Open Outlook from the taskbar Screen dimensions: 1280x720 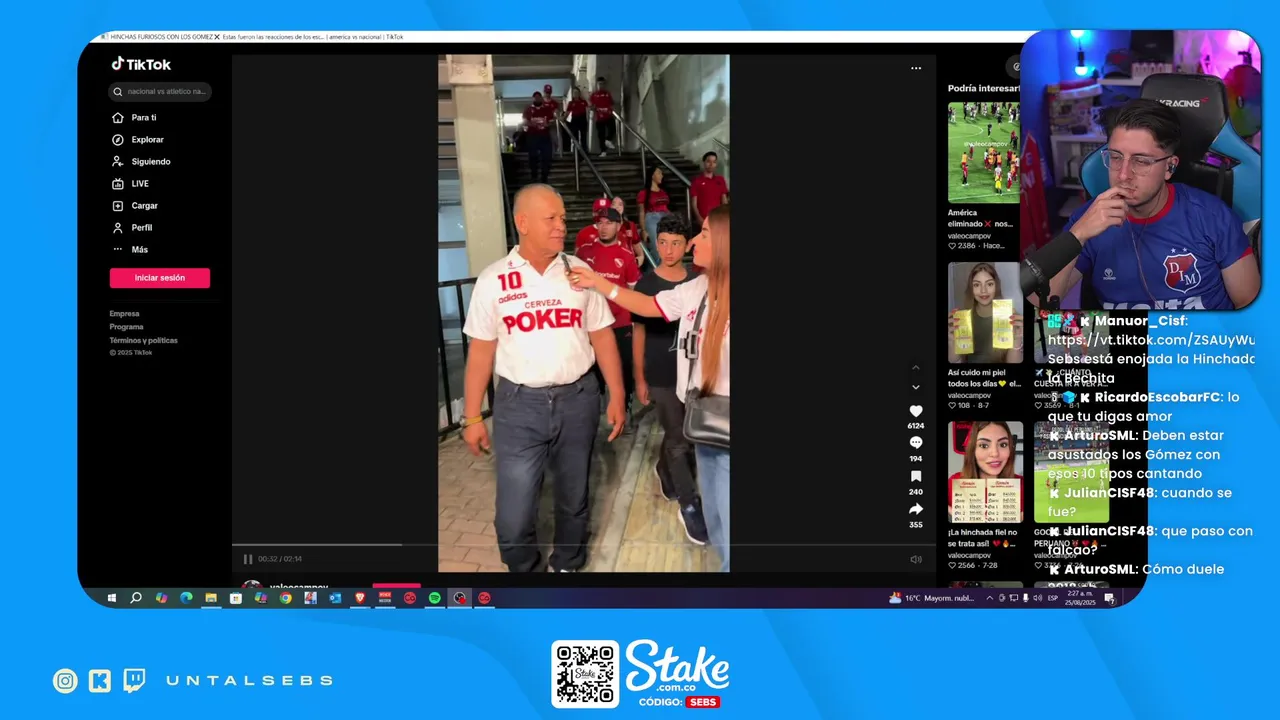(335, 598)
